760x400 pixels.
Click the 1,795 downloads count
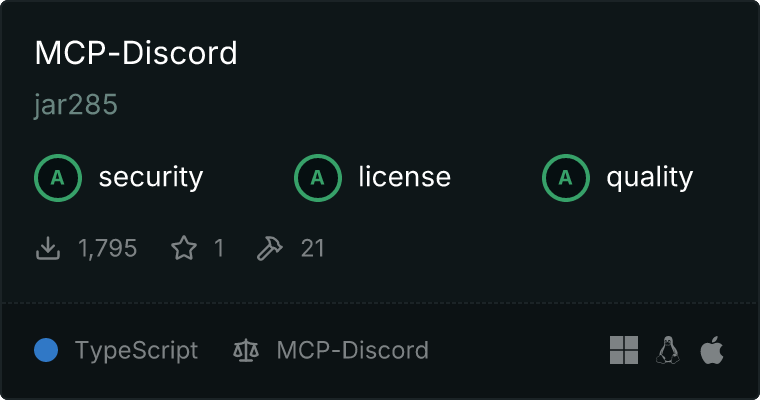tap(108, 249)
